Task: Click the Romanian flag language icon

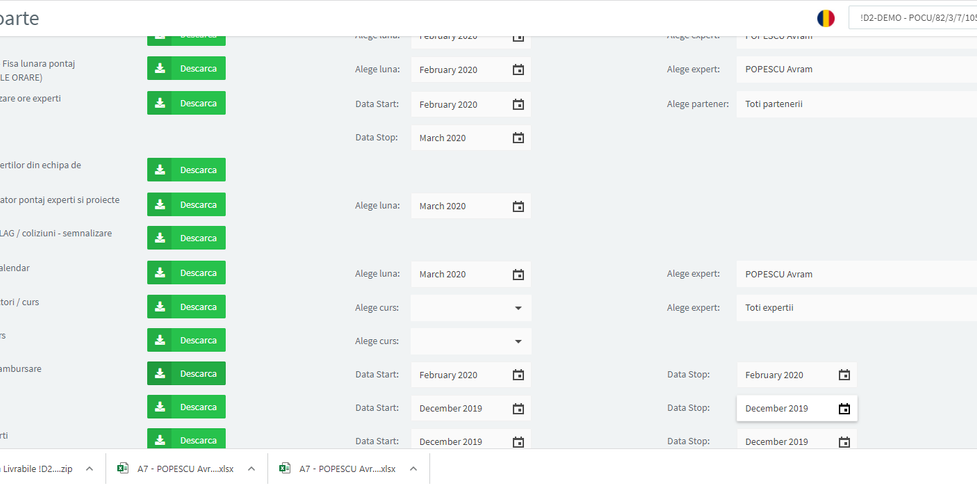Action: [x=825, y=18]
